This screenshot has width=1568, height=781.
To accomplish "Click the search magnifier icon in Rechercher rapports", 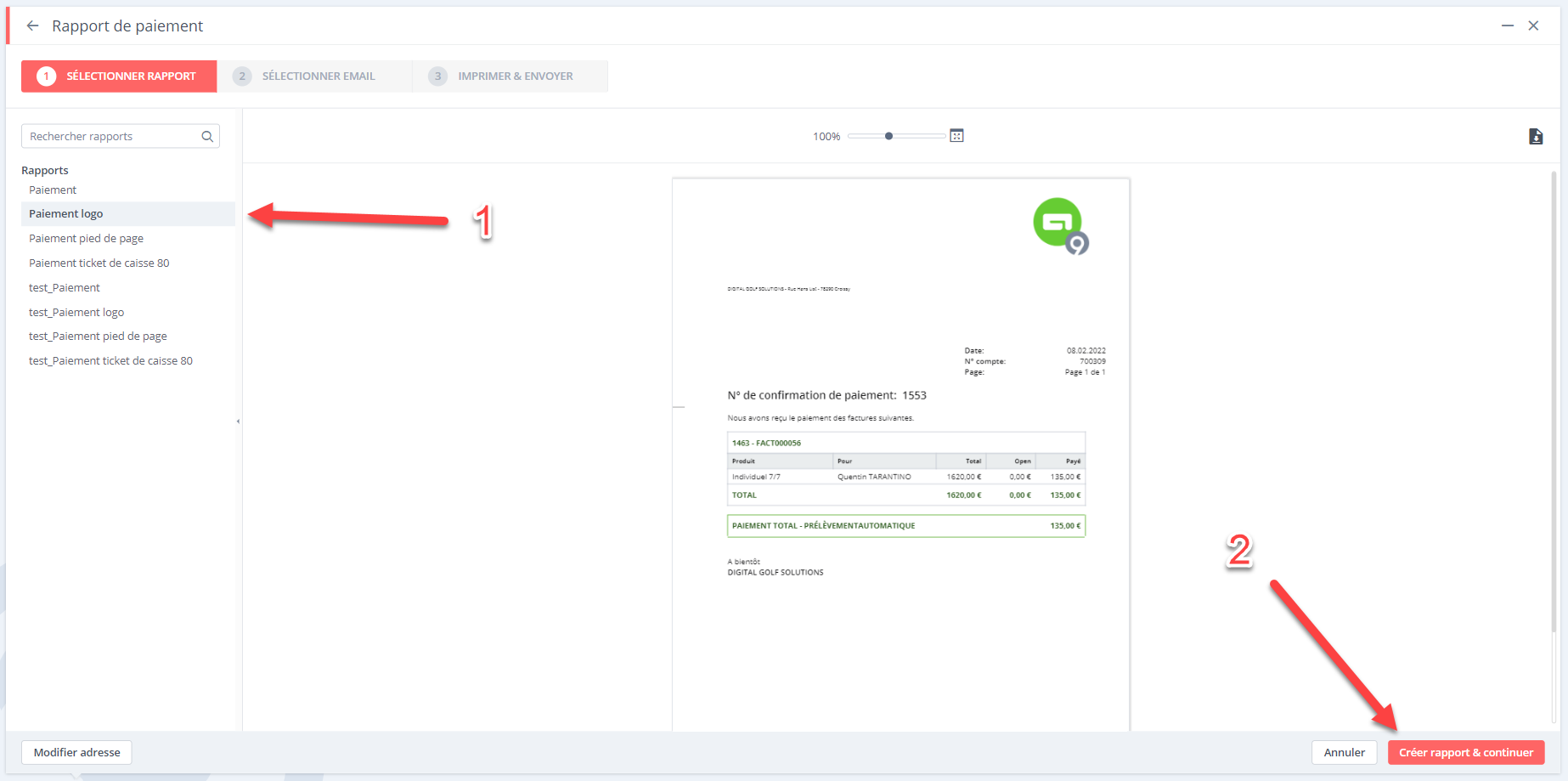I will 207,136.
